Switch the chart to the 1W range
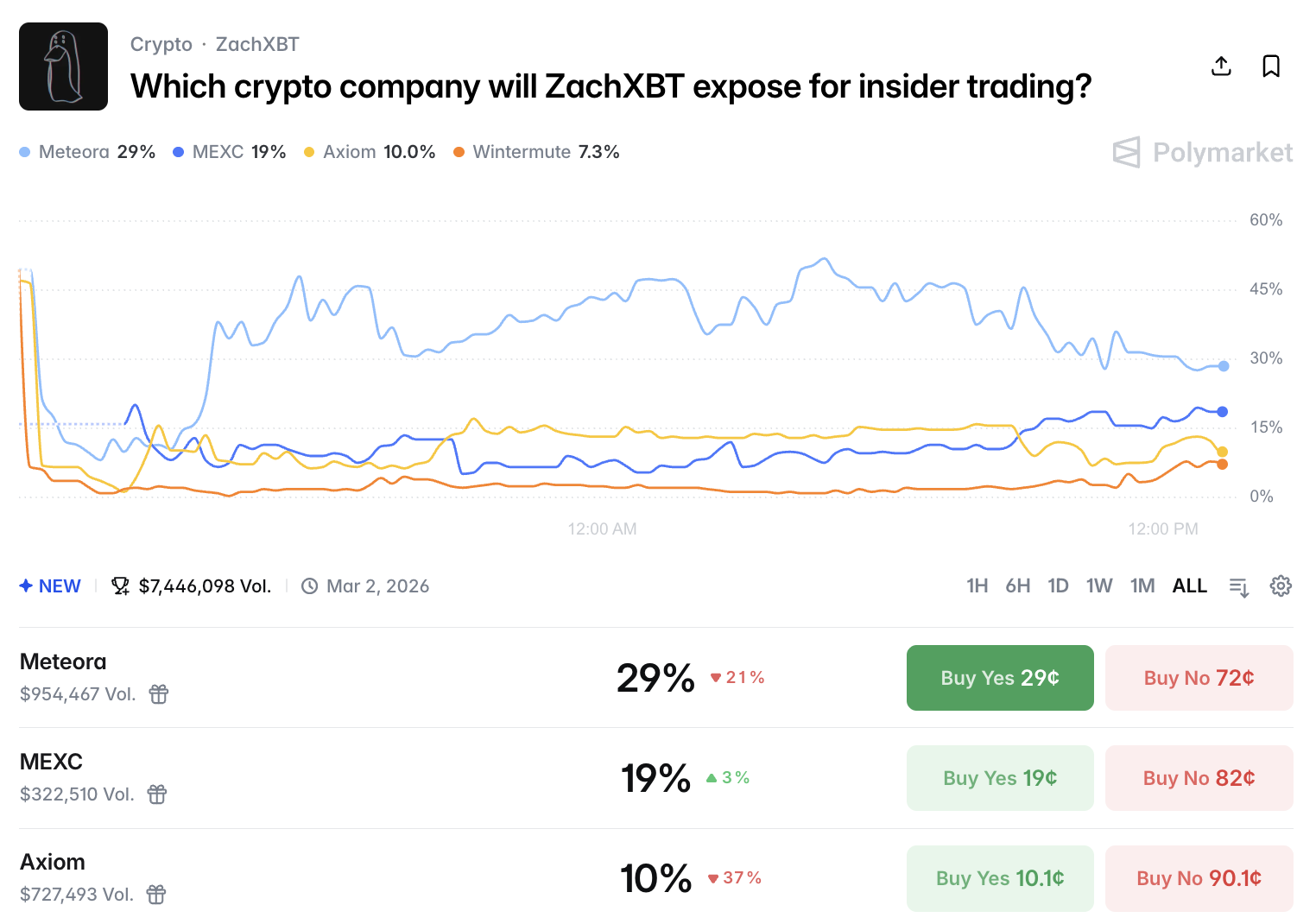1316x924 pixels. (x=1099, y=585)
